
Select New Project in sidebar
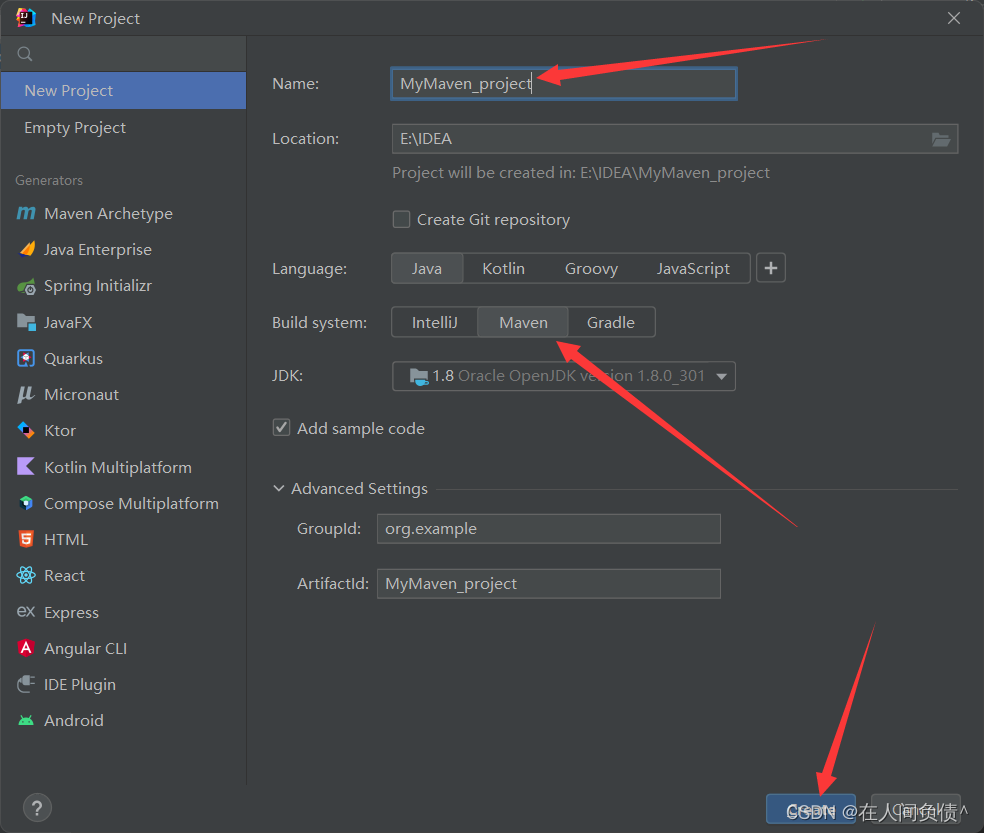[124, 90]
